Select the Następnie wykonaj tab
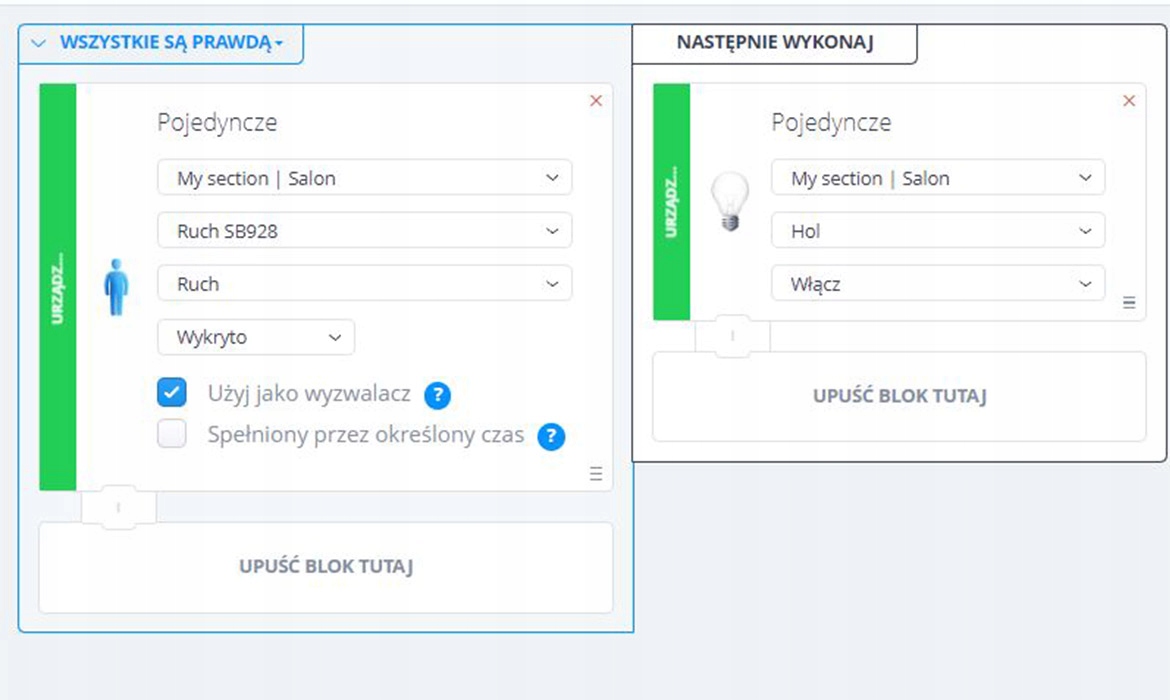 coord(775,43)
